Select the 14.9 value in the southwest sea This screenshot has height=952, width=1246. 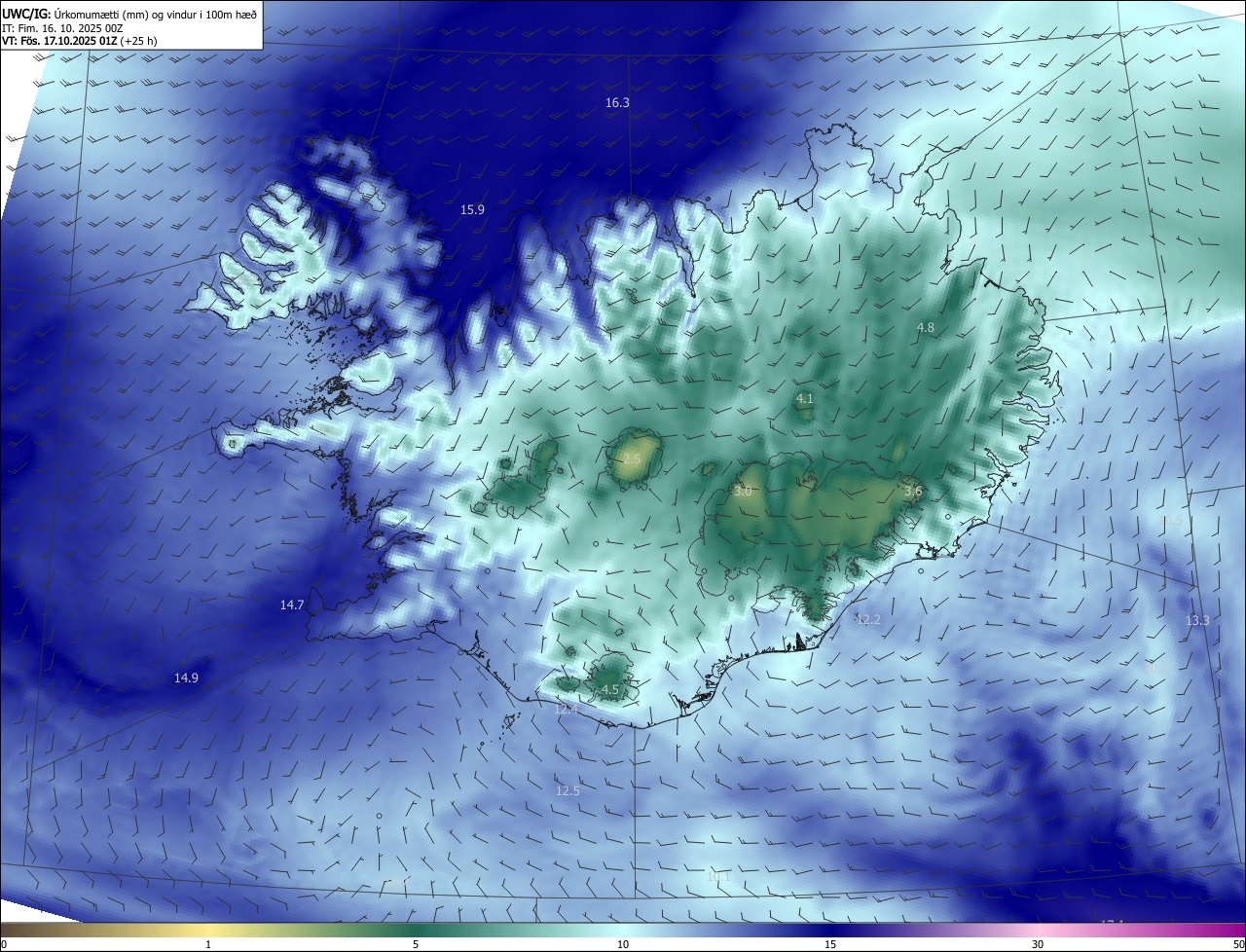click(186, 677)
